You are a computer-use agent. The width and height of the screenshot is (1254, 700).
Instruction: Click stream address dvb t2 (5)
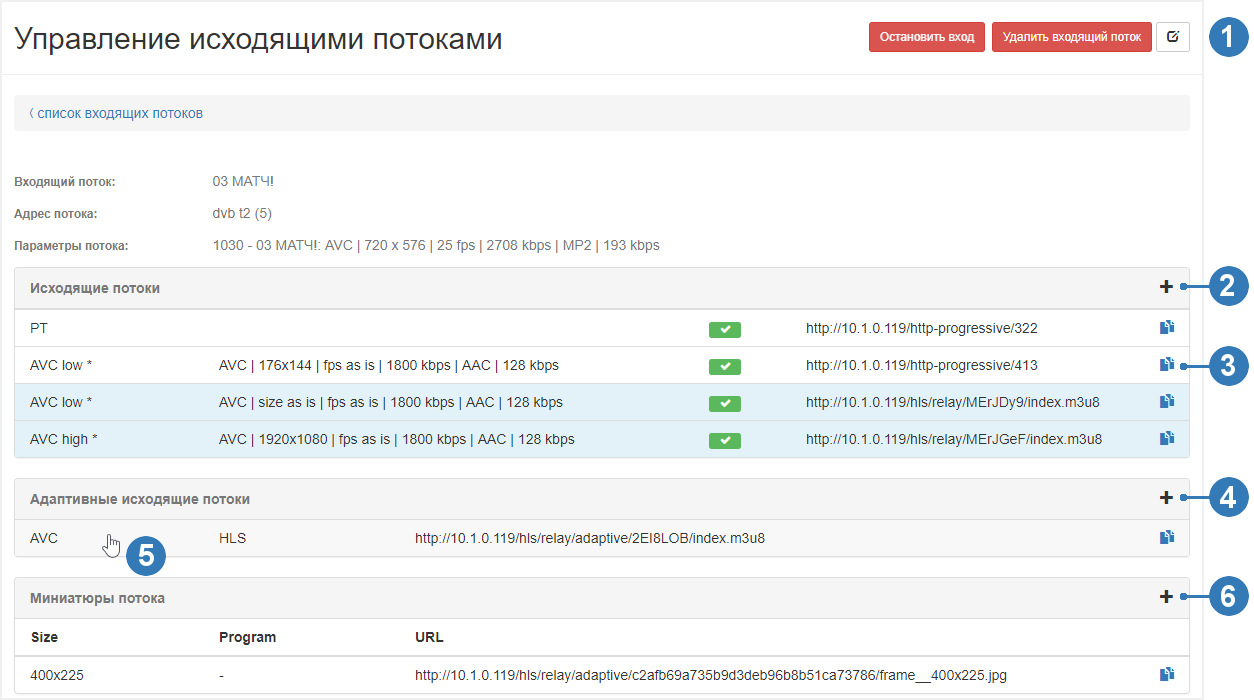(242, 213)
